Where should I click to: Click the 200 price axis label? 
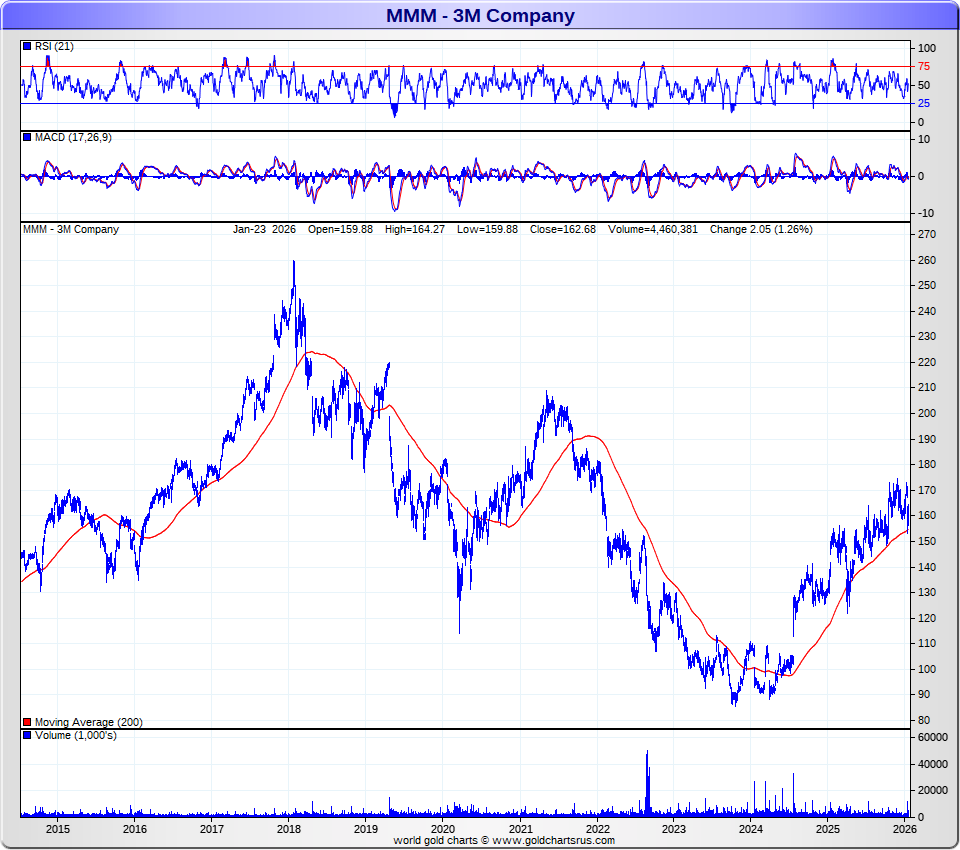click(927, 413)
